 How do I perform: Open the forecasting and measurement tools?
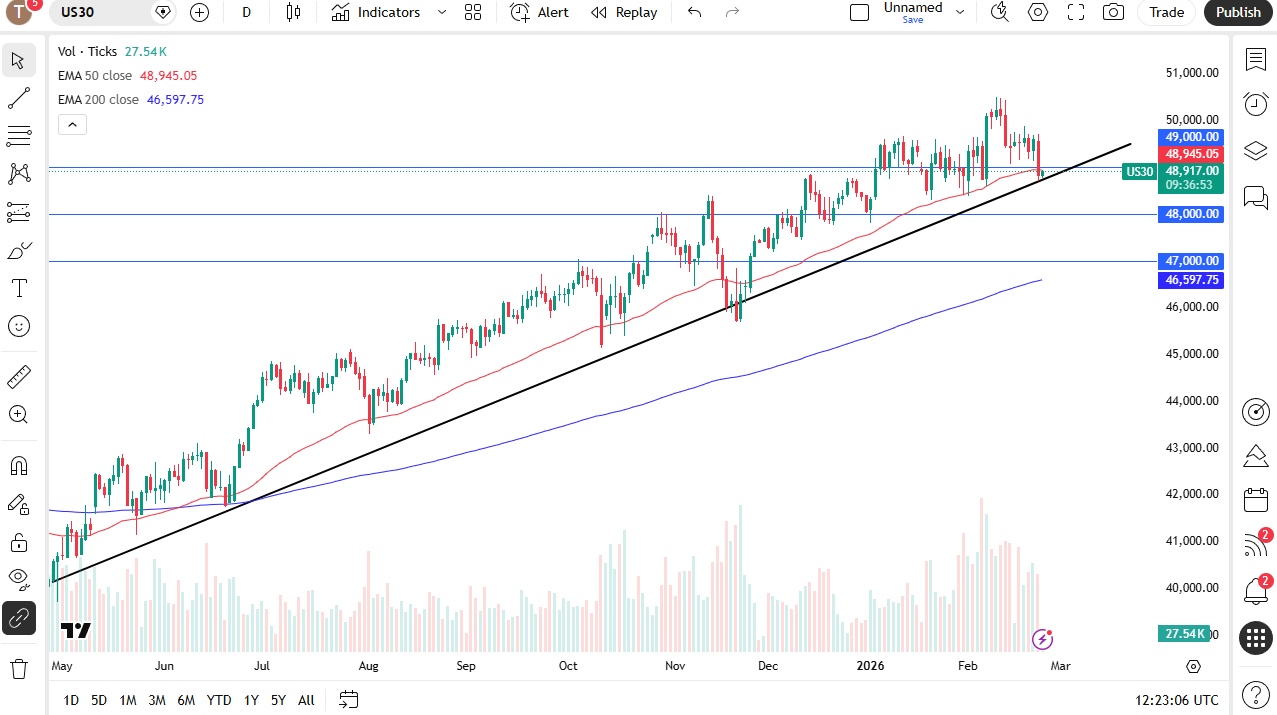[18, 212]
